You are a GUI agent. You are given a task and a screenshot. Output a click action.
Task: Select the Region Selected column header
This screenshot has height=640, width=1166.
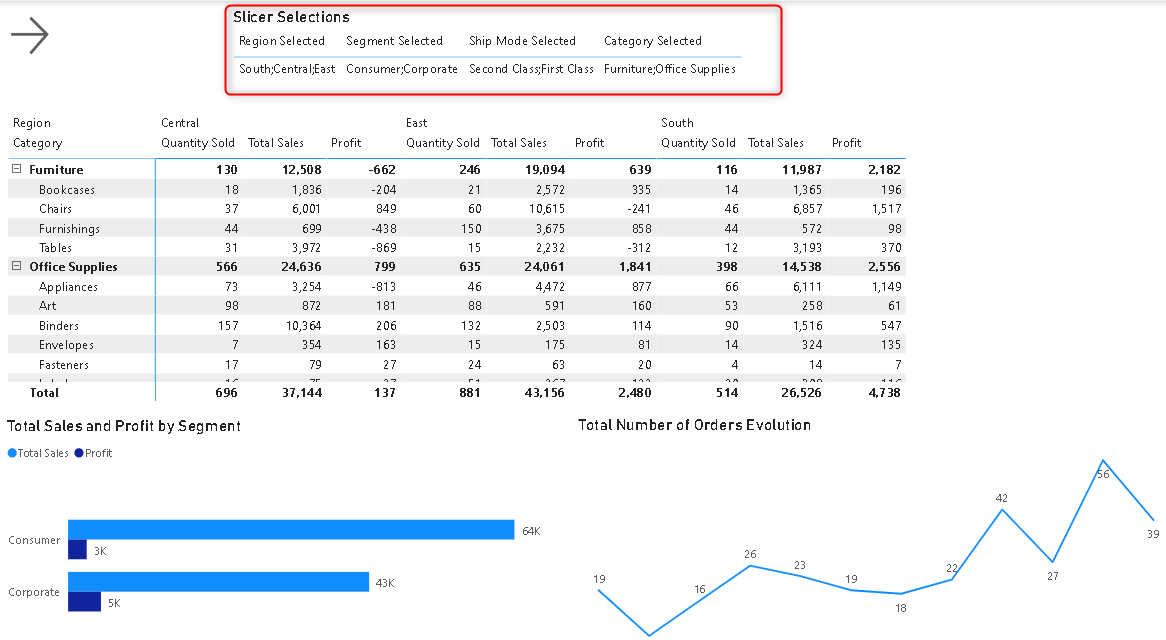(x=281, y=41)
